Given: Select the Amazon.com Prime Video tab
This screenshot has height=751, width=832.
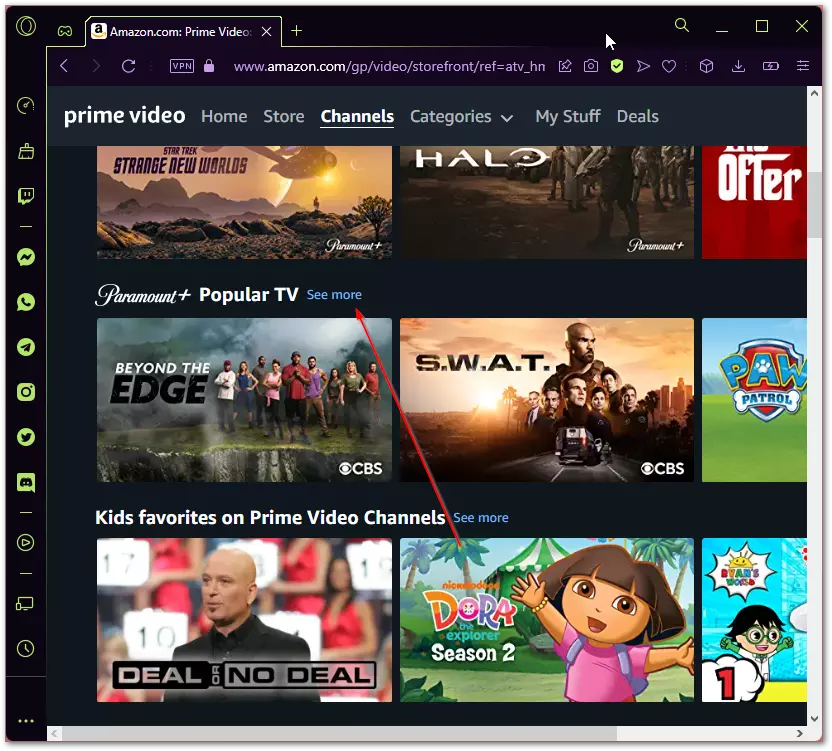Looking at the screenshot, I should click(x=184, y=31).
